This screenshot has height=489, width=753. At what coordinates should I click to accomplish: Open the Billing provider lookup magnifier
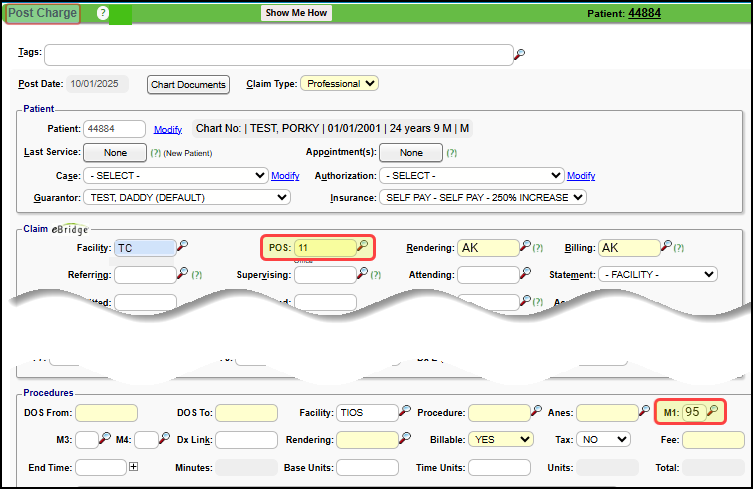coord(665,246)
